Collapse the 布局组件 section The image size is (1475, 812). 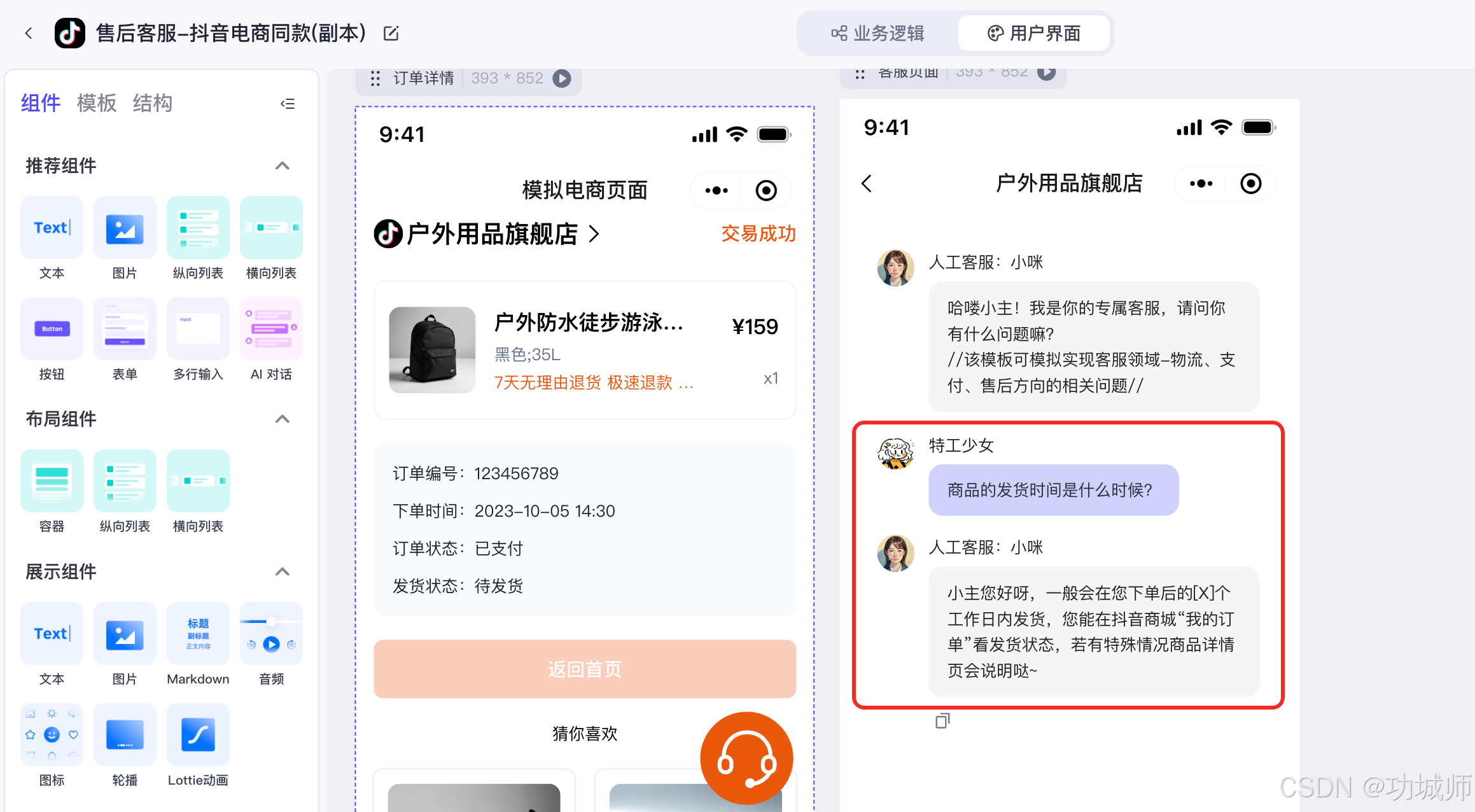tap(283, 419)
